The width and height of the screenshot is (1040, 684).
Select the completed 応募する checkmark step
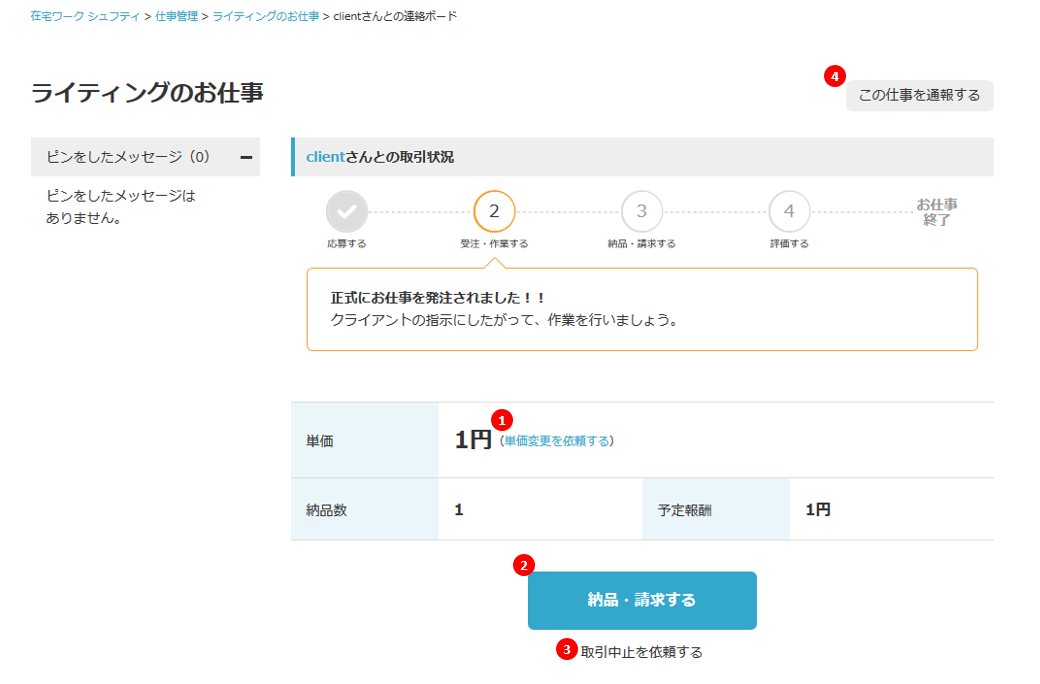[346, 212]
